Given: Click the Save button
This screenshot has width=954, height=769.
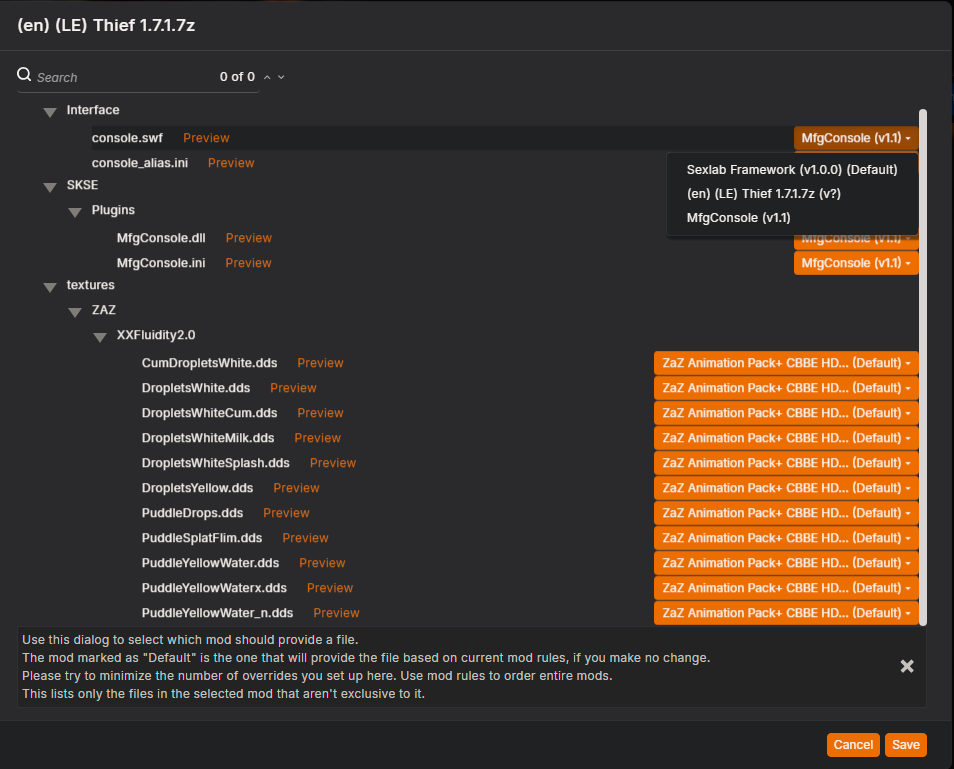Looking at the screenshot, I should tap(906, 745).
